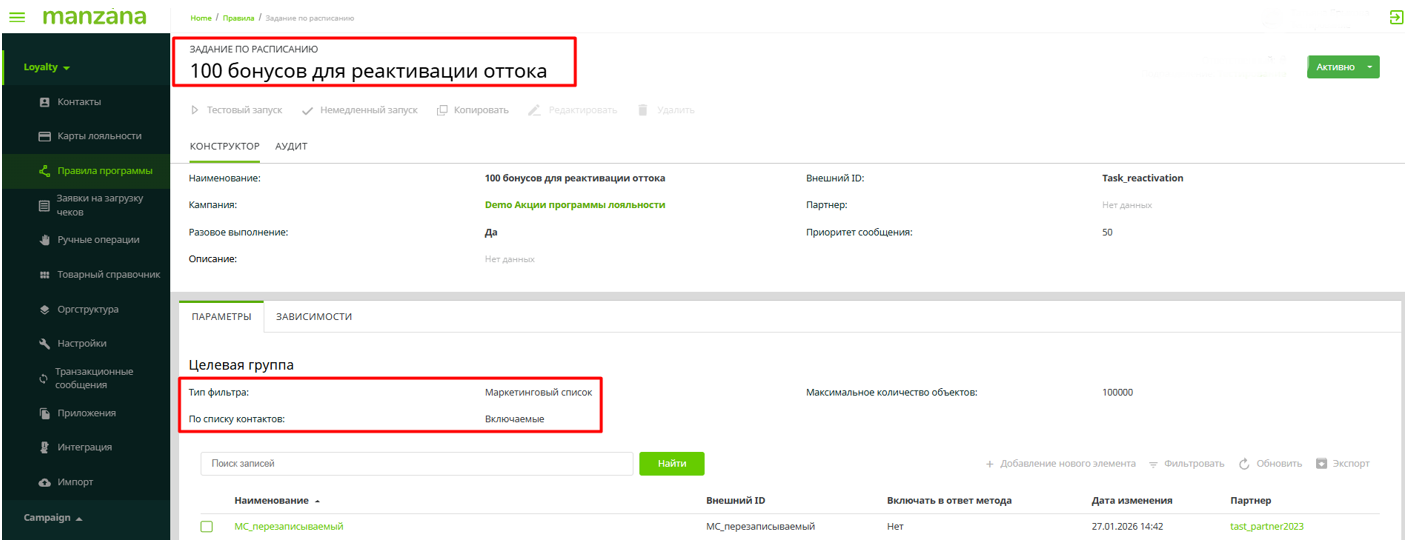Open Настройки in the sidebar

coord(81,343)
